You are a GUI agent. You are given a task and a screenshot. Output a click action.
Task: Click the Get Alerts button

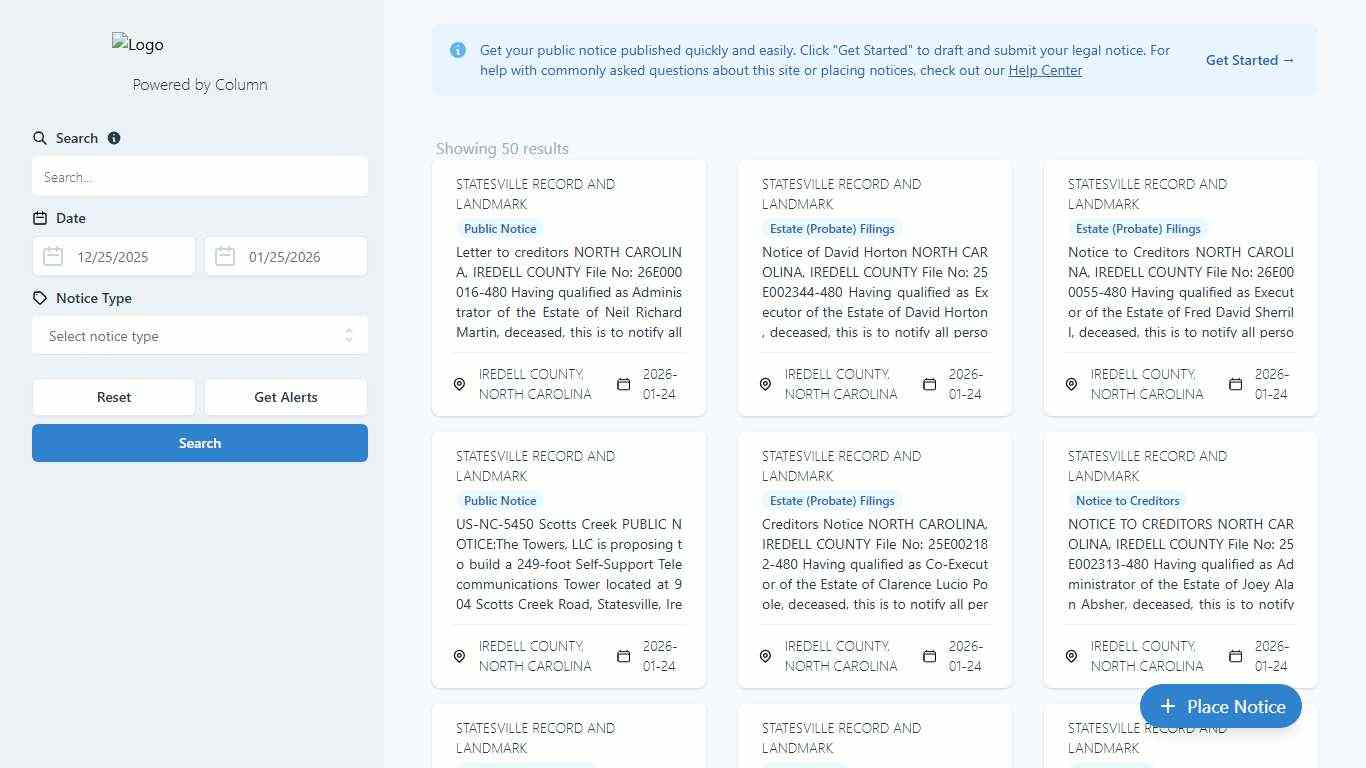(x=286, y=397)
